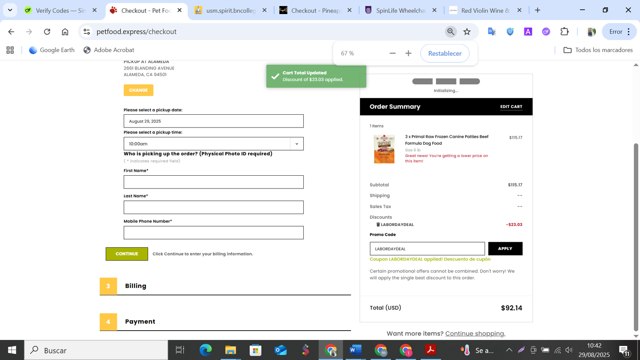Open the blue shield extension icon
The height and width of the screenshot is (360, 640).
click(x=510, y=31)
